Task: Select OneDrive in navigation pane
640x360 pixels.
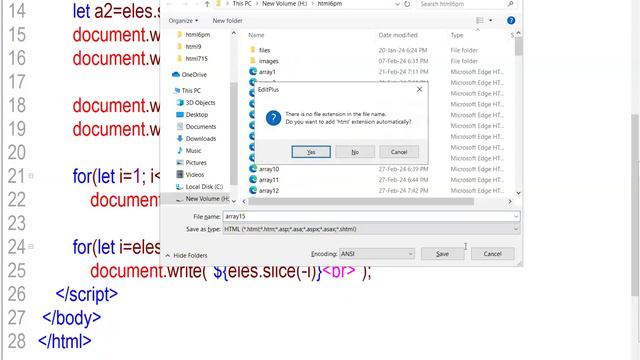Action: [x=194, y=75]
